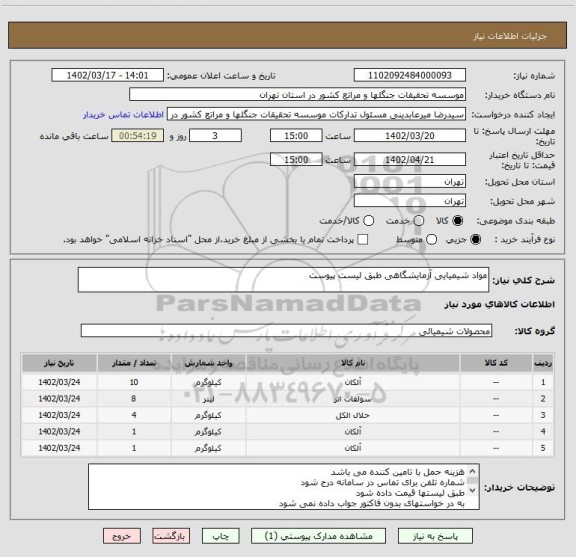576x557 pixels.
Task: Click response deadline time field 15:00
Action: pyautogui.click(x=296, y=136)
